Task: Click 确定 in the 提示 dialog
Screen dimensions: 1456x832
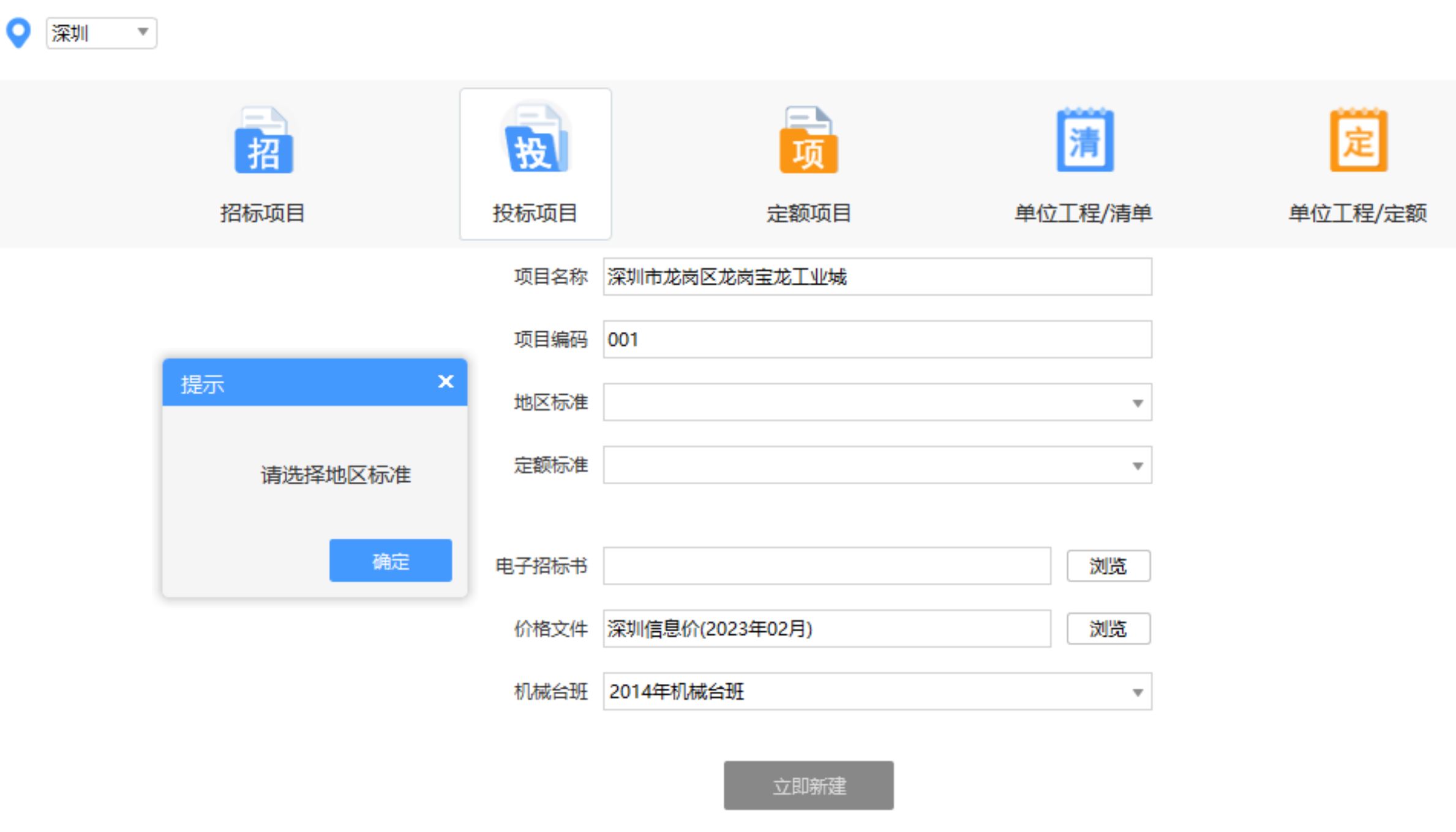Action: click(391, 561)
